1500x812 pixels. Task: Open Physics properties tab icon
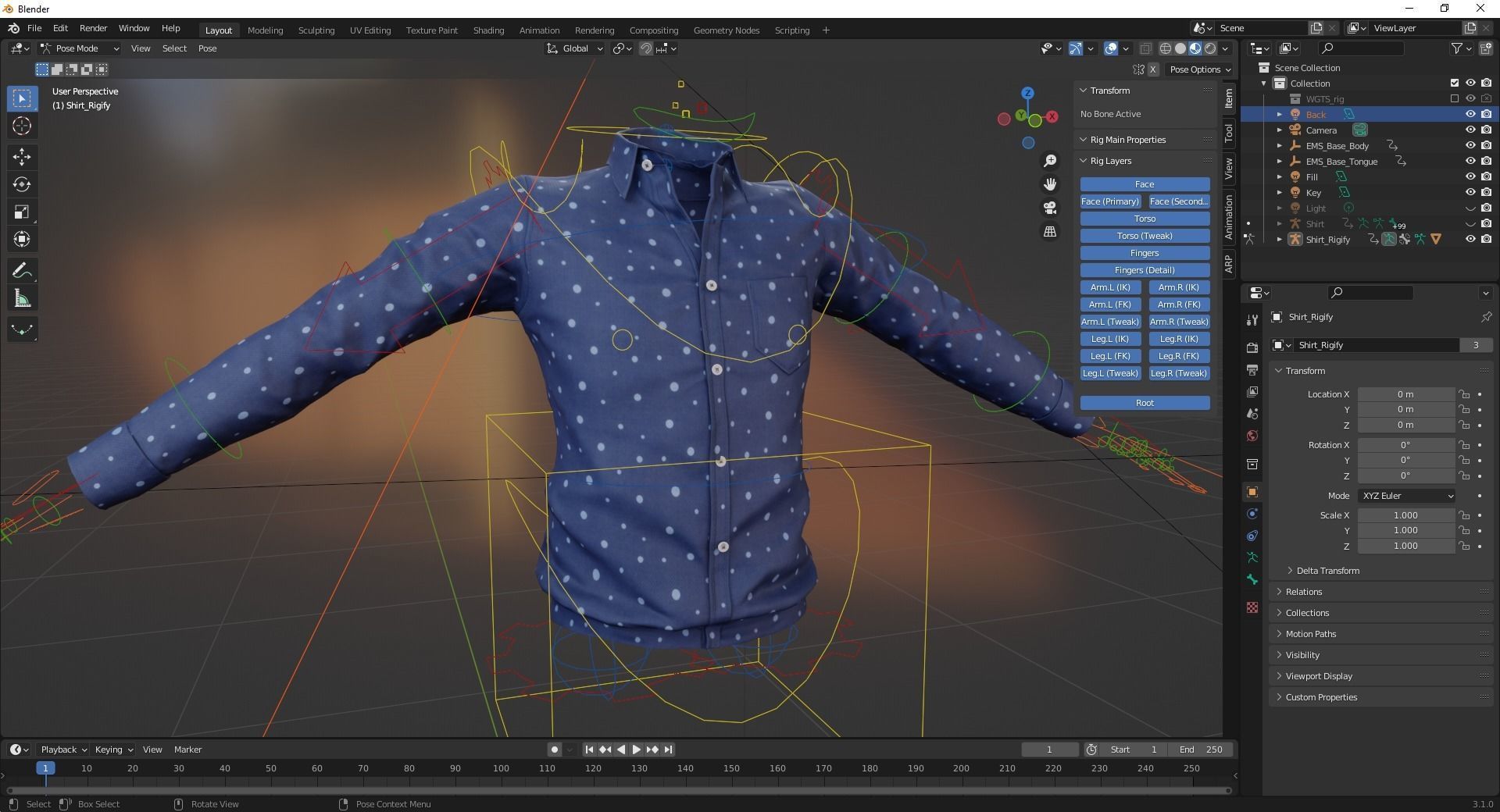1252,514
